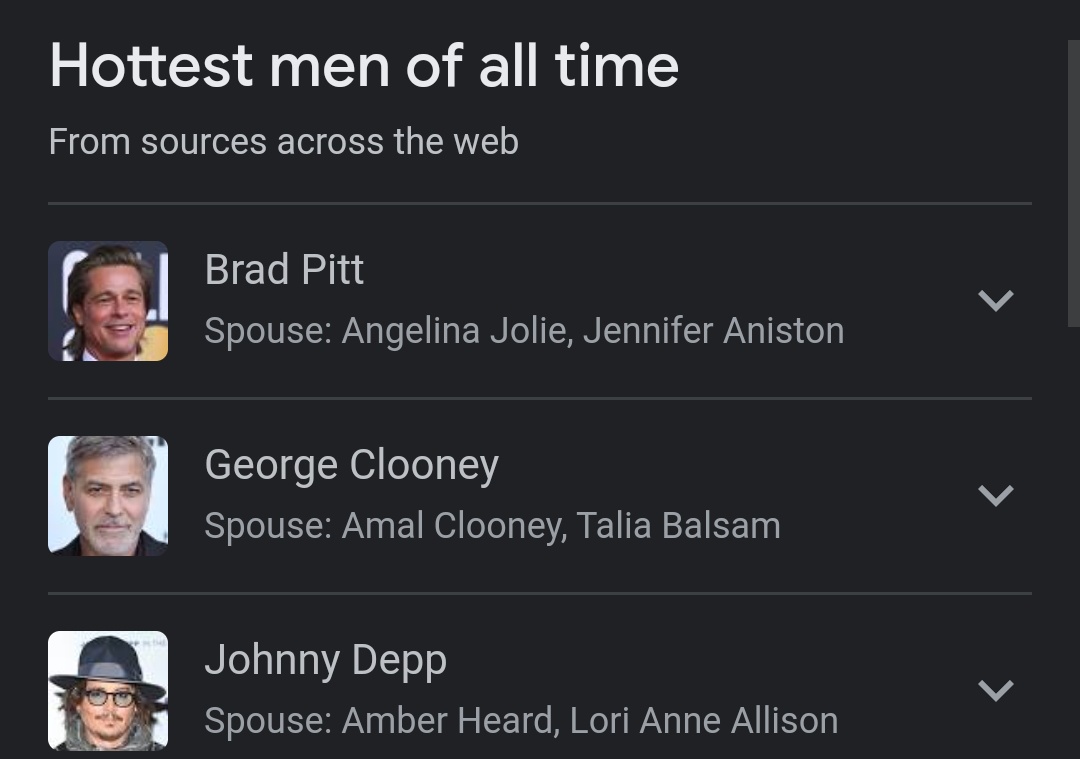Click the Hottest men of all time heading

click(x=364, y=66)
